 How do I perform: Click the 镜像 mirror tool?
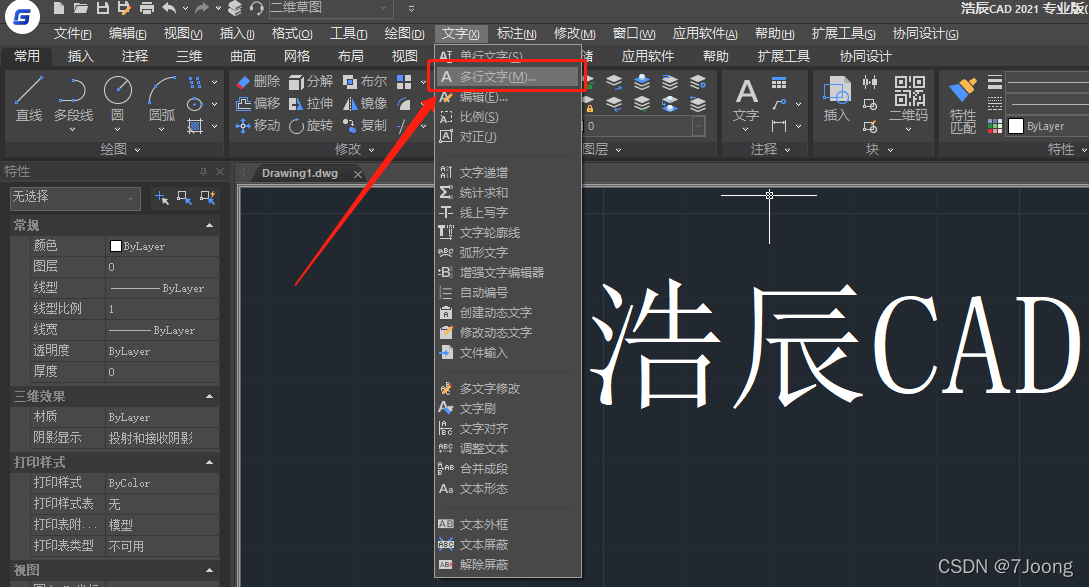coord(365,104)
